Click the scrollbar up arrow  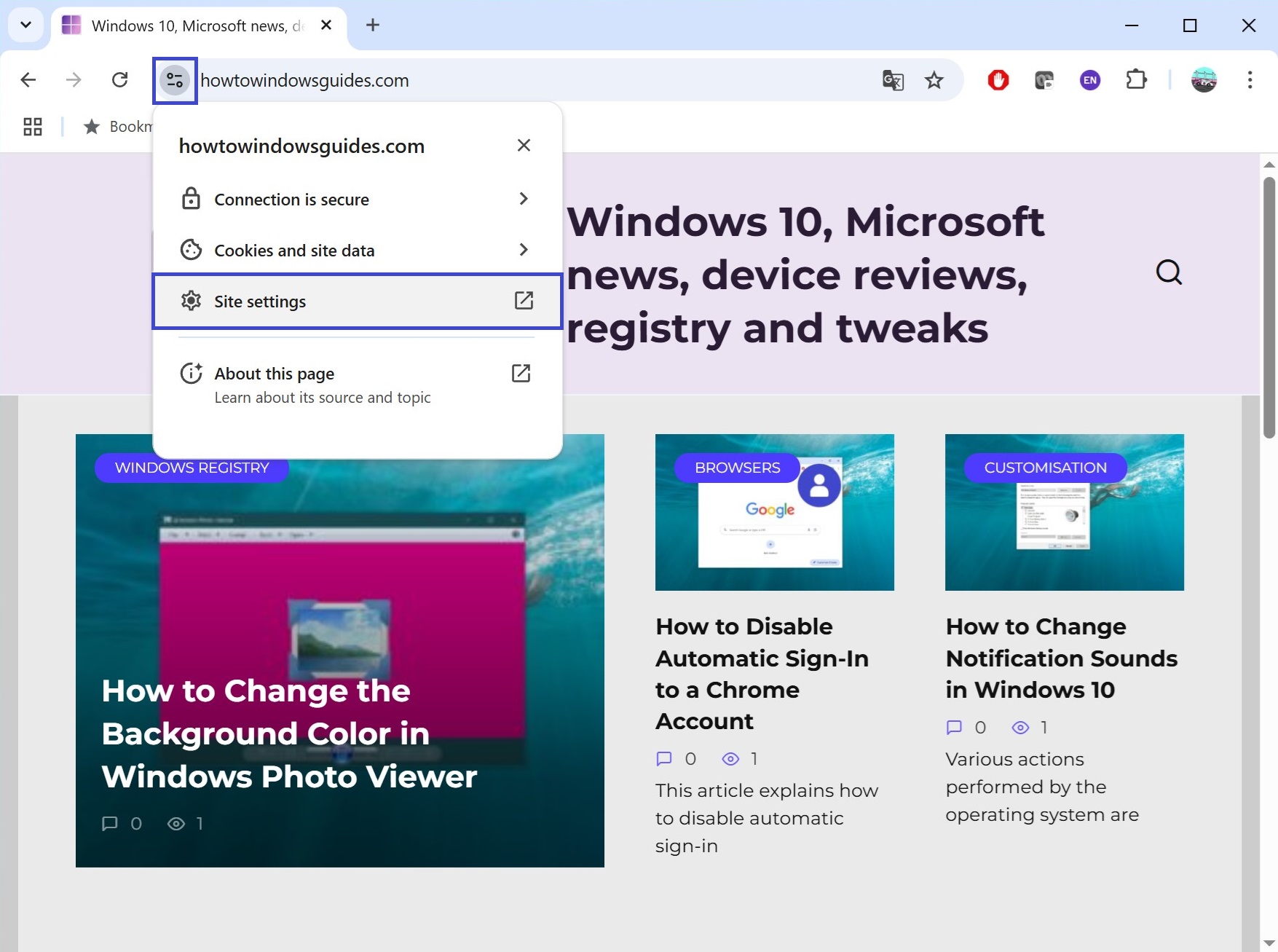pos(1269,165)
